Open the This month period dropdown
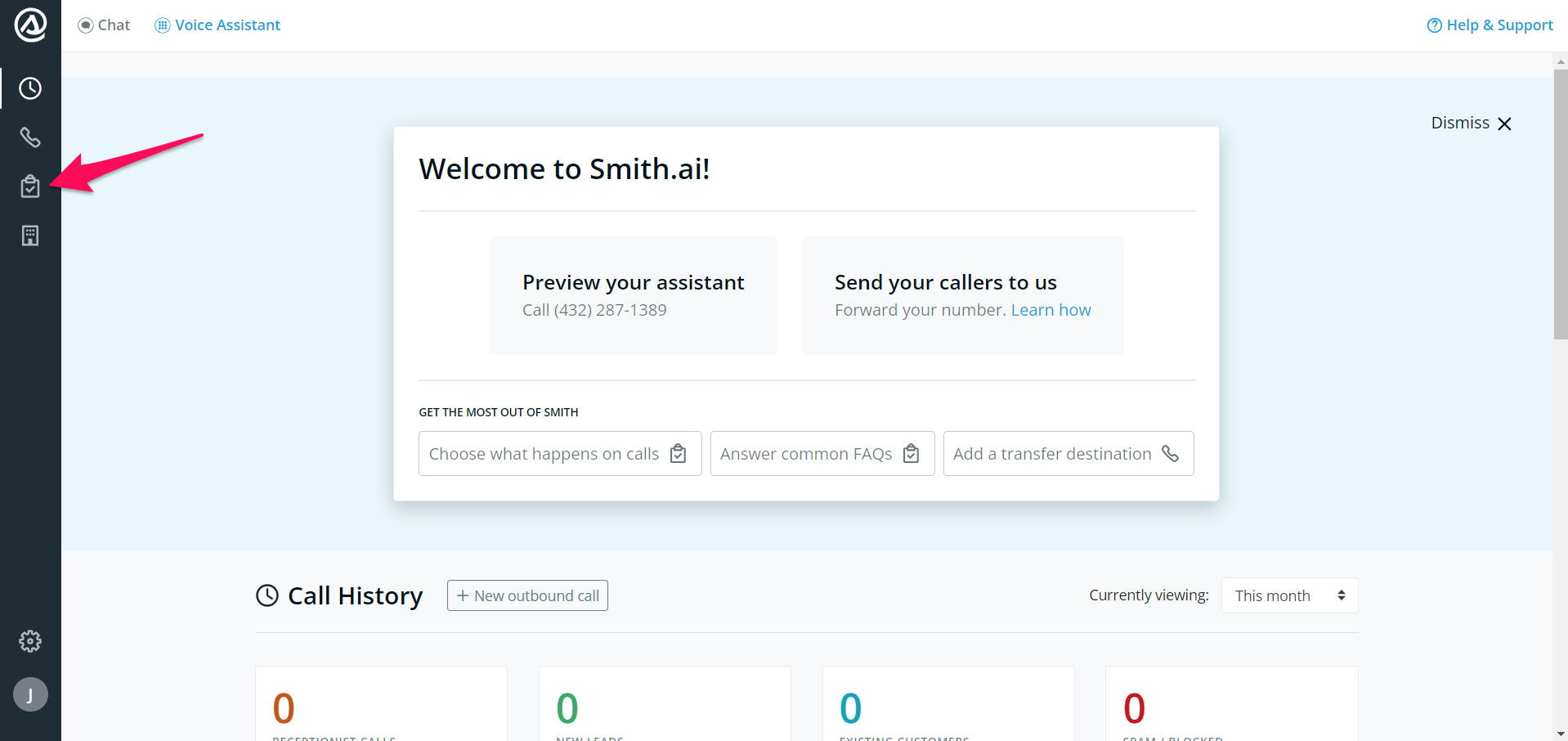Screen dimensions: 1568x741 1289,595
